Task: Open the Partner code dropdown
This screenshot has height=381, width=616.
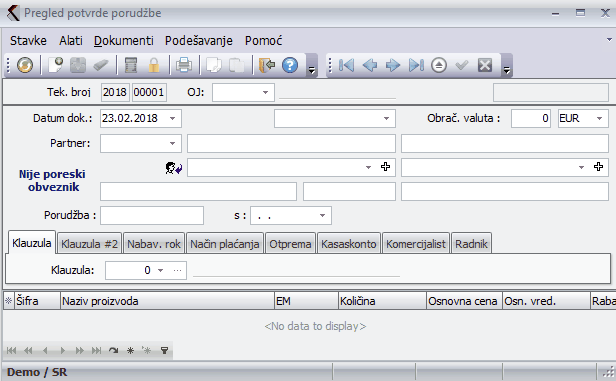Action: click(172, 144)
